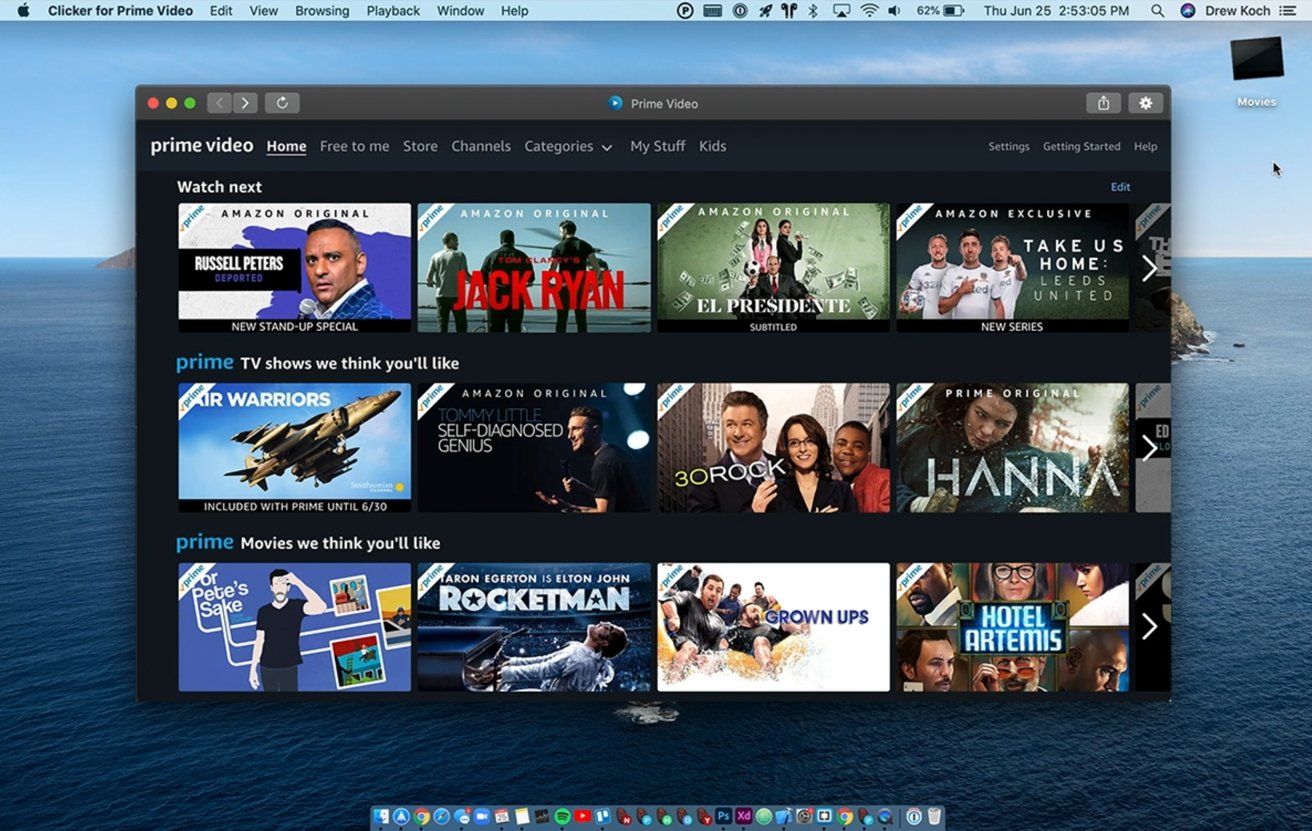Click the Bluetooth menu bar icon
1312x831 pixels.
point(813,10)
